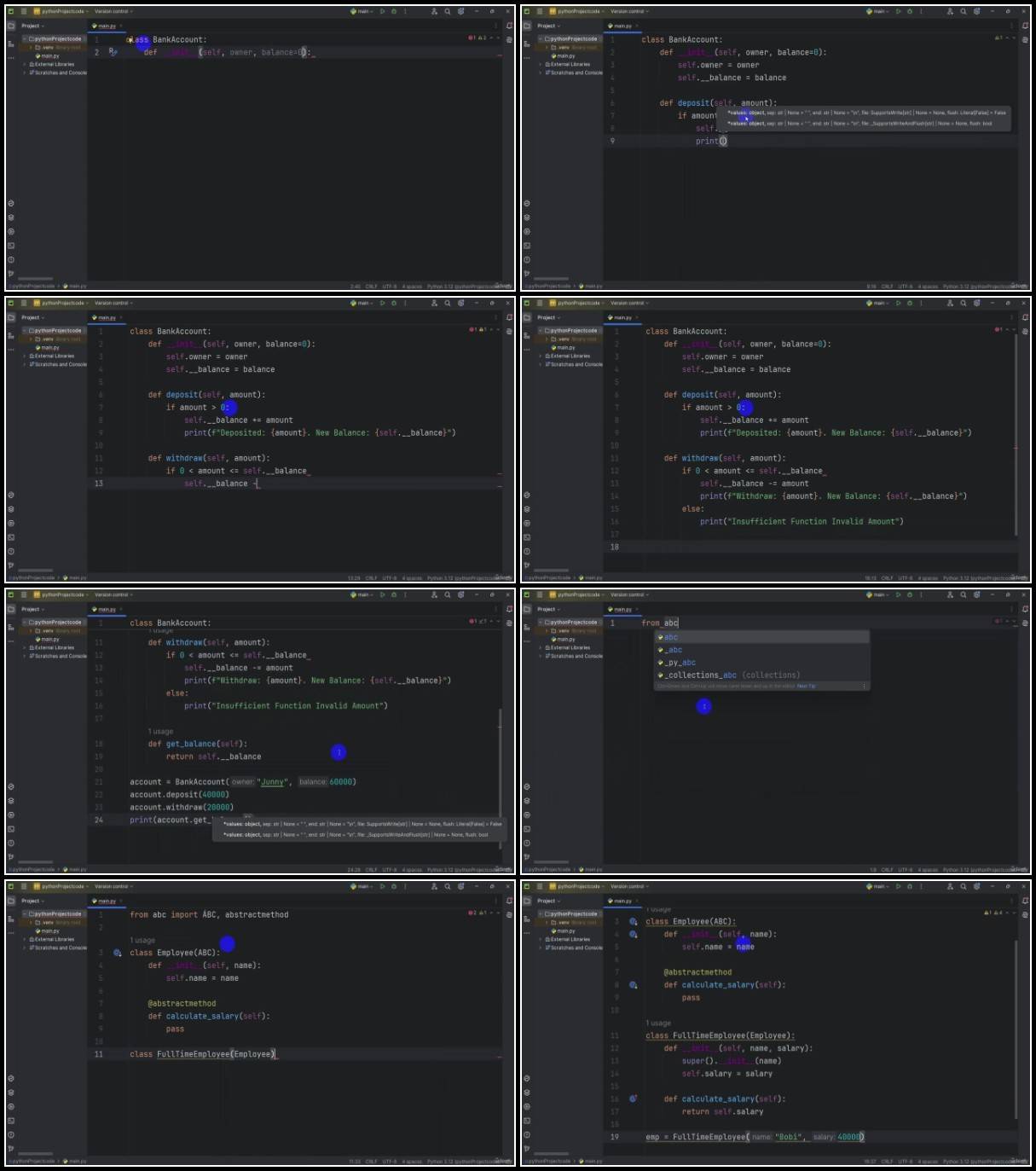Open completion popup options dots

864,686
